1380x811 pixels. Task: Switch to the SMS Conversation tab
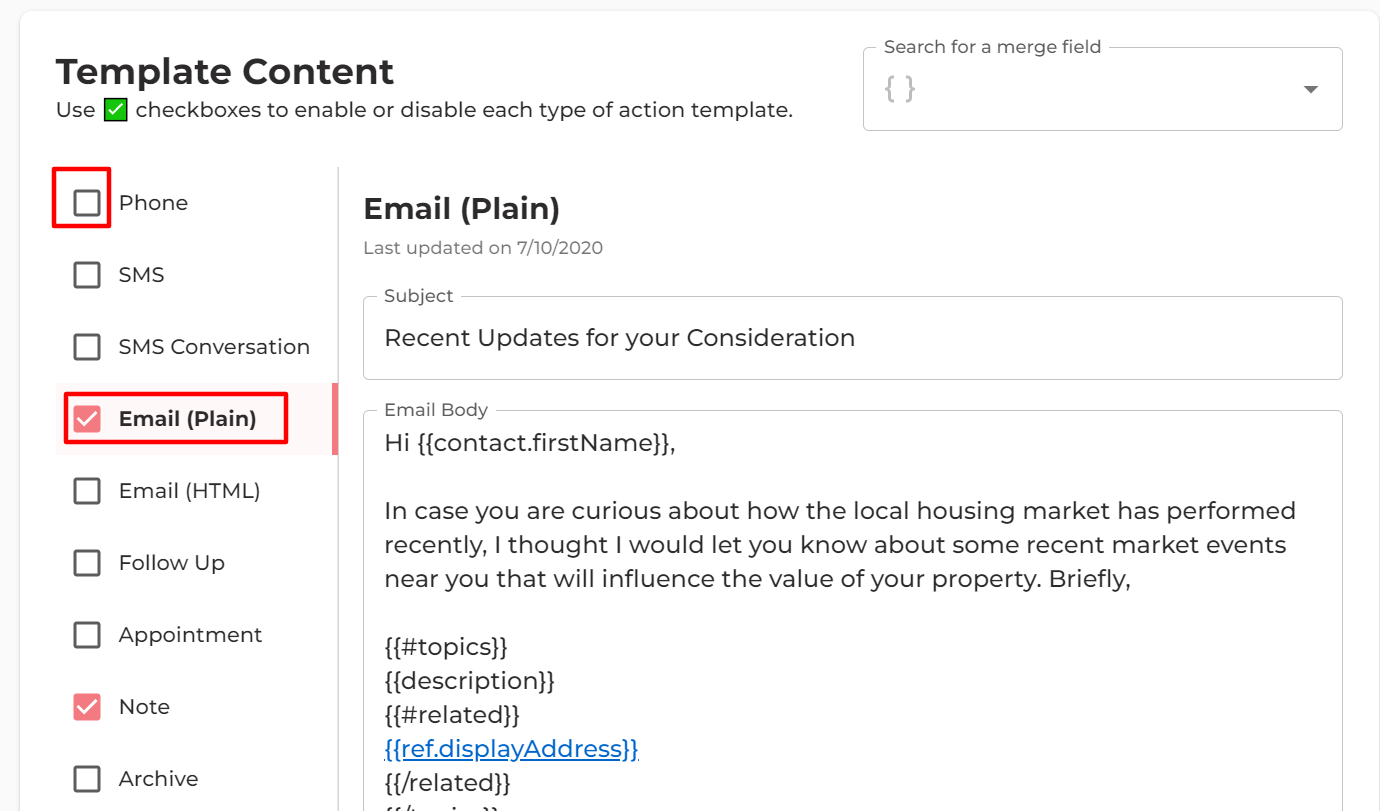point(214,347)
